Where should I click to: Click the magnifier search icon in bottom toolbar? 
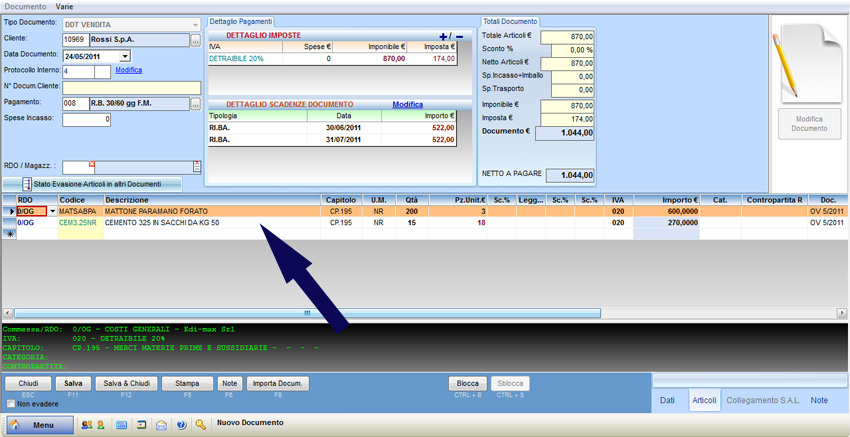pos(201,425)
